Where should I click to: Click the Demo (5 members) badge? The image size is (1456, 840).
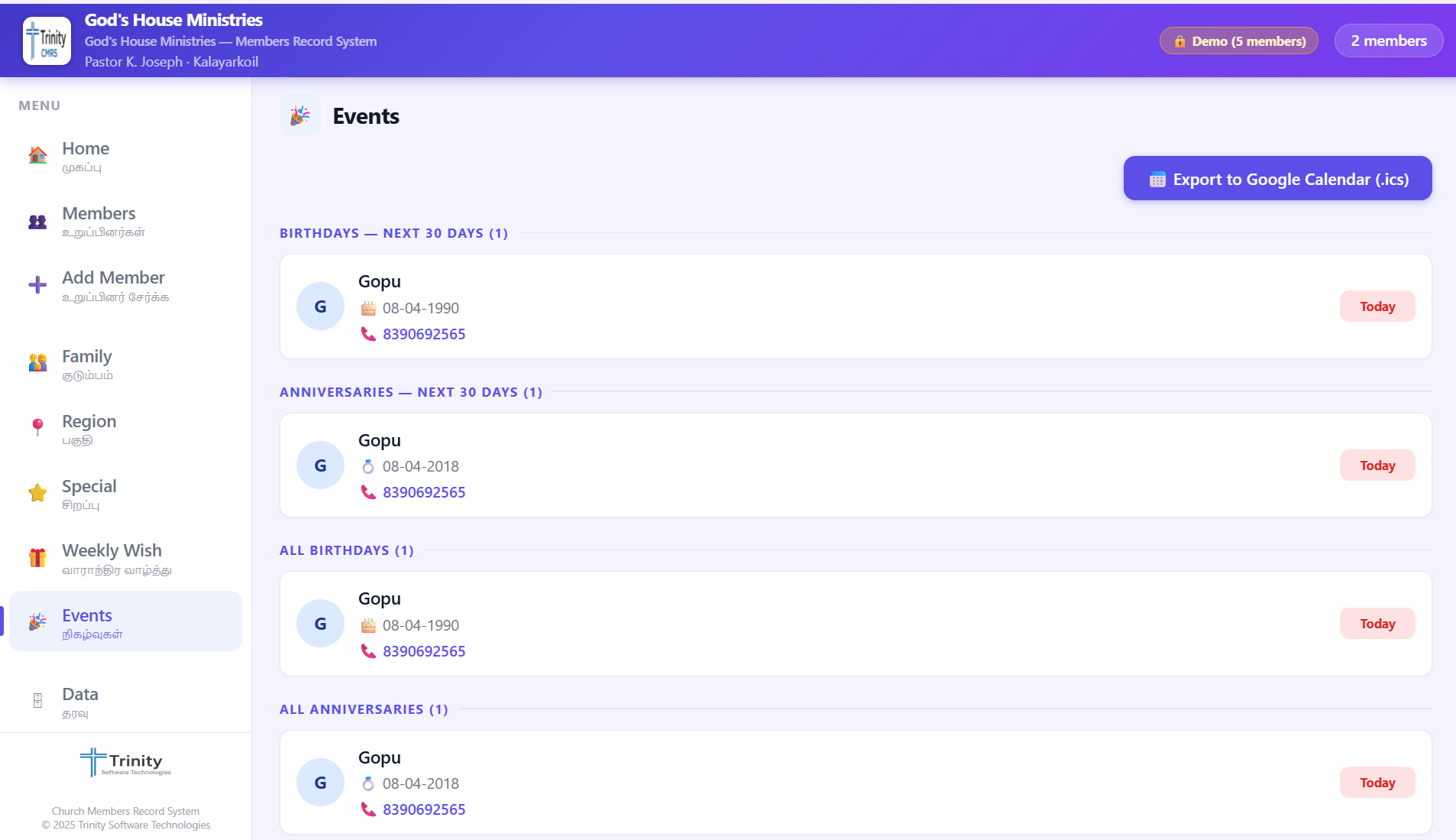pyautogui.click(x=1238, y=41)
